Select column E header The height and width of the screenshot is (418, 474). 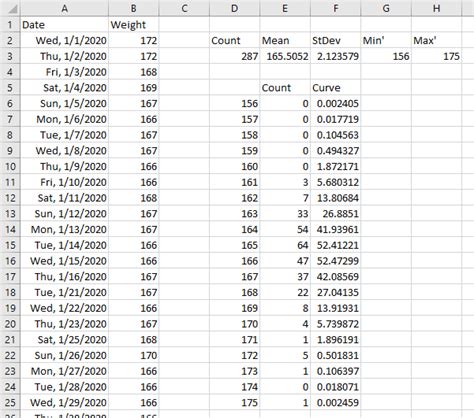click(x=285, y=8)
